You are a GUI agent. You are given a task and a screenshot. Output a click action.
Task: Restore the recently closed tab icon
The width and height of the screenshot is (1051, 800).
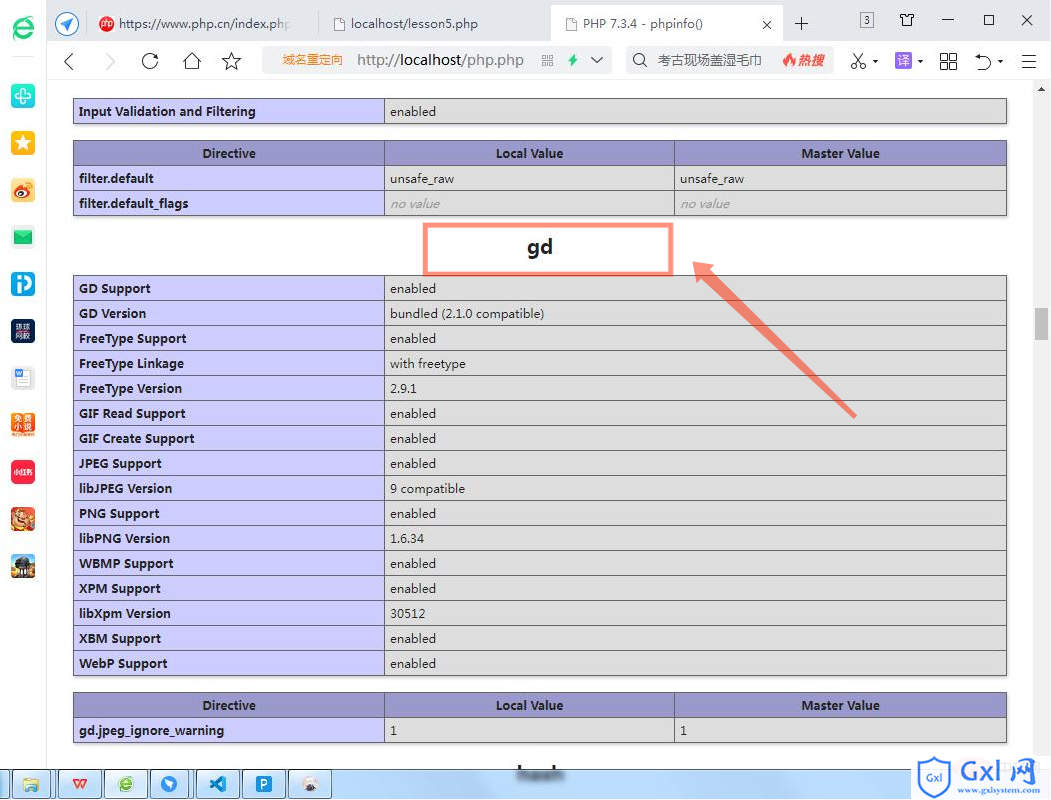pyautogui.click(x=983, y=61)
